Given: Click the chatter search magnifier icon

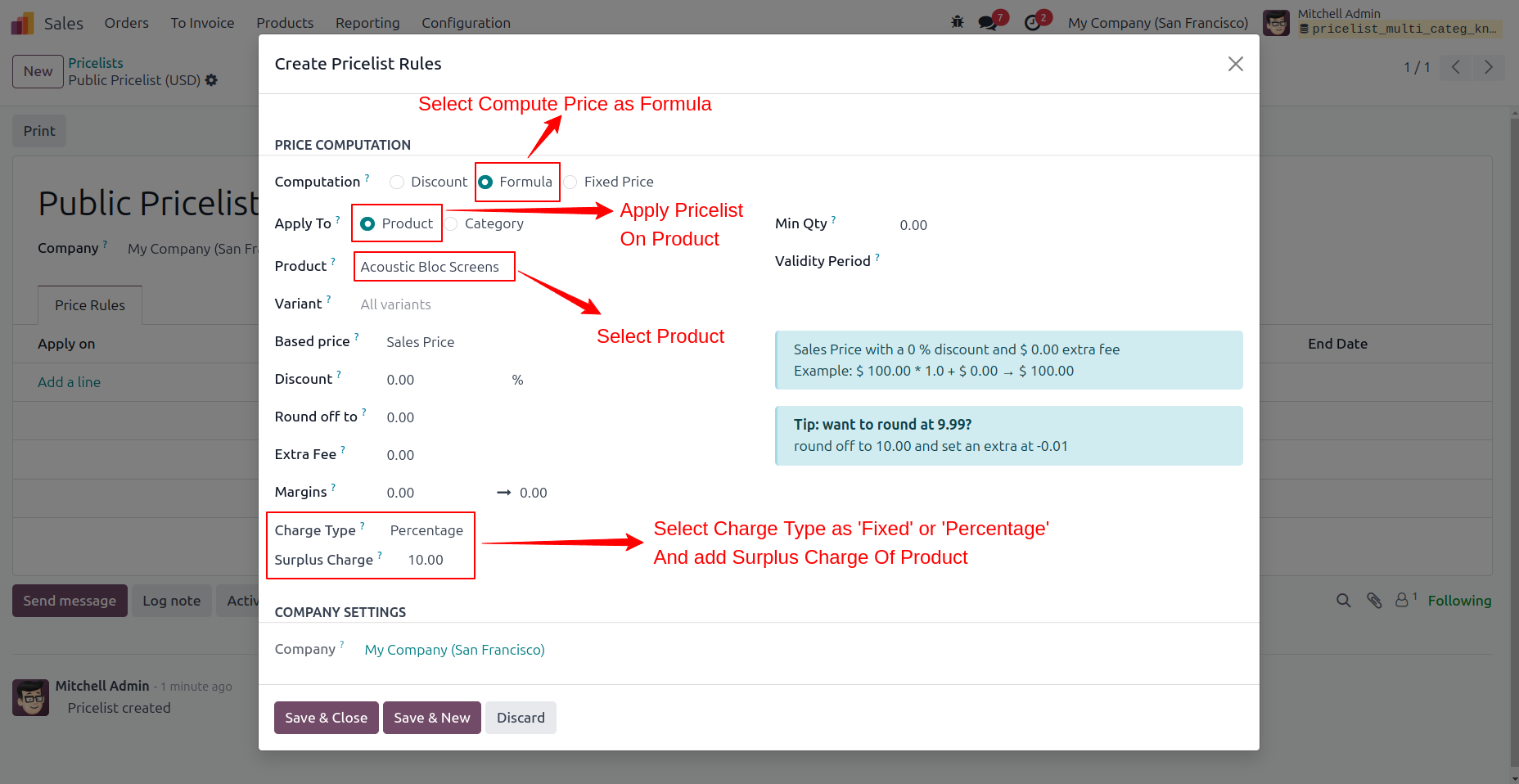Looking at the screenshot, I should (x=1343, y=601).
